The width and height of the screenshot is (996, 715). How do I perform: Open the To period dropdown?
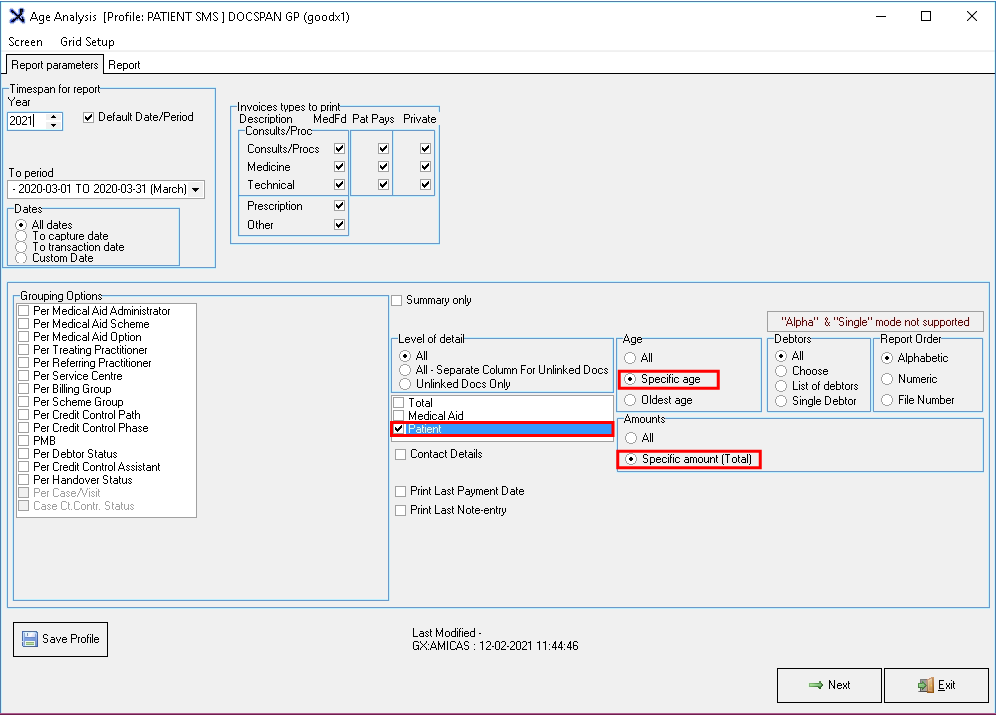click(195, 189)
